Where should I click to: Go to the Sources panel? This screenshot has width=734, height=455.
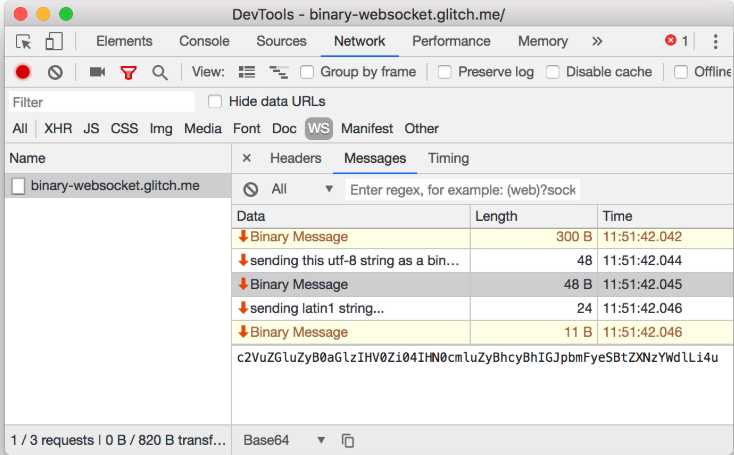(x=281, y=41)
